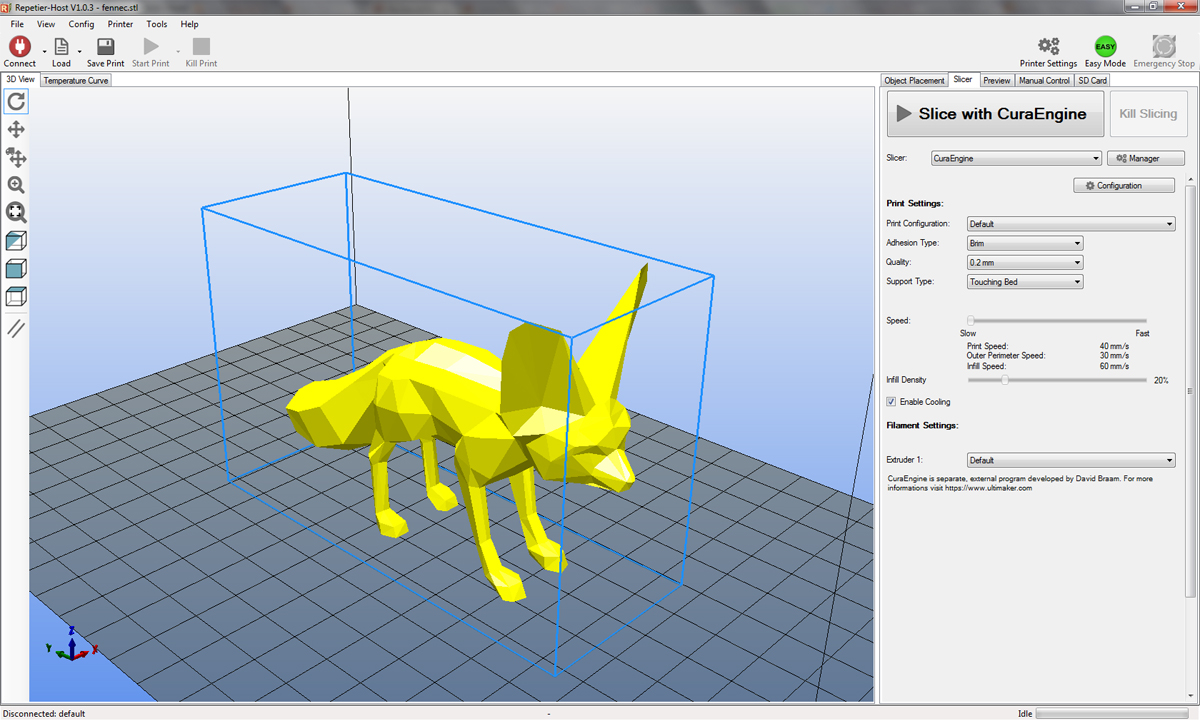Image resolution: width=1200 pixels, height=721 pixels.
Task: Click the Save Print disk icon
Action: click(105, 47)
